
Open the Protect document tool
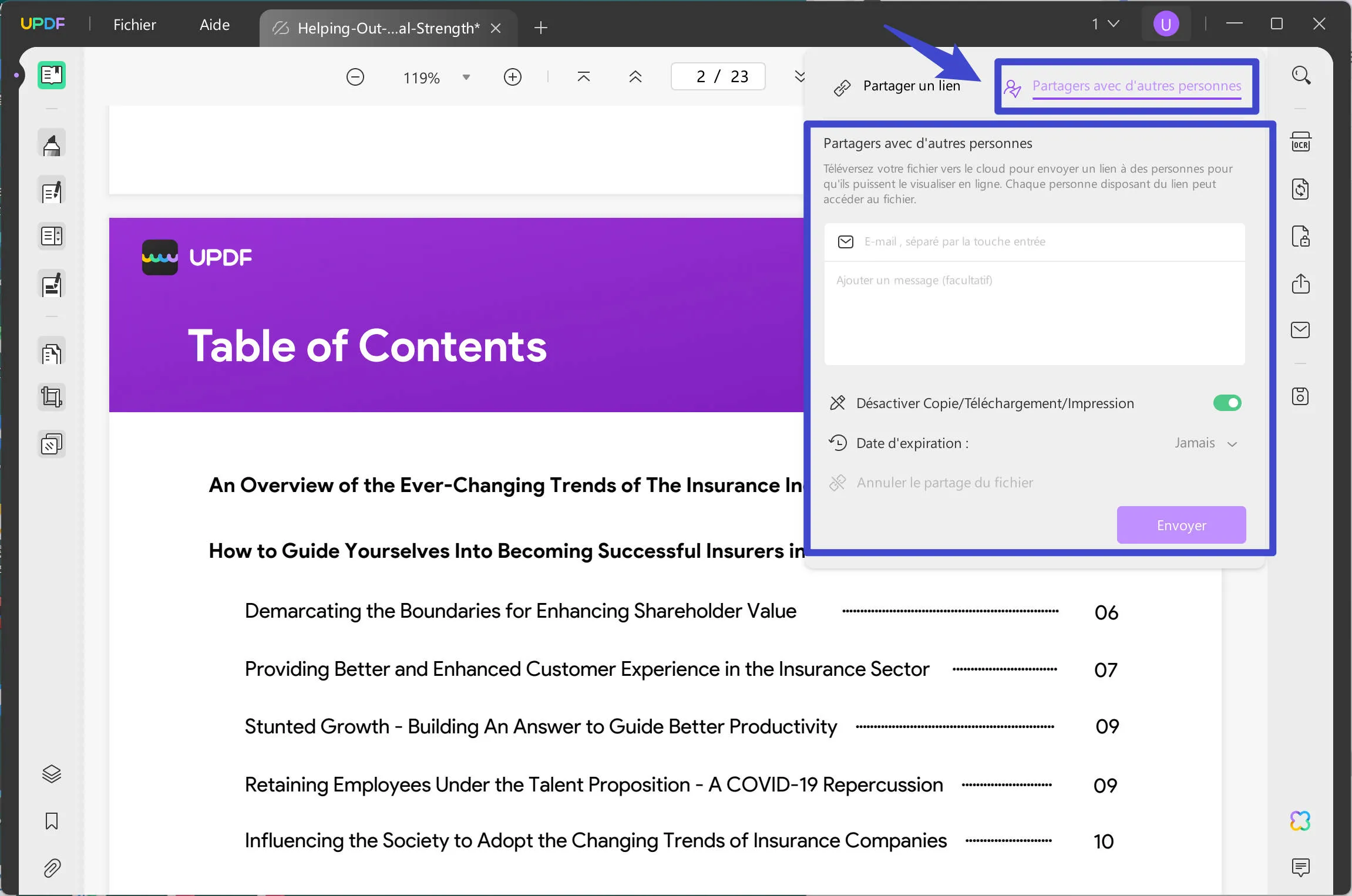click(1301, 236)
